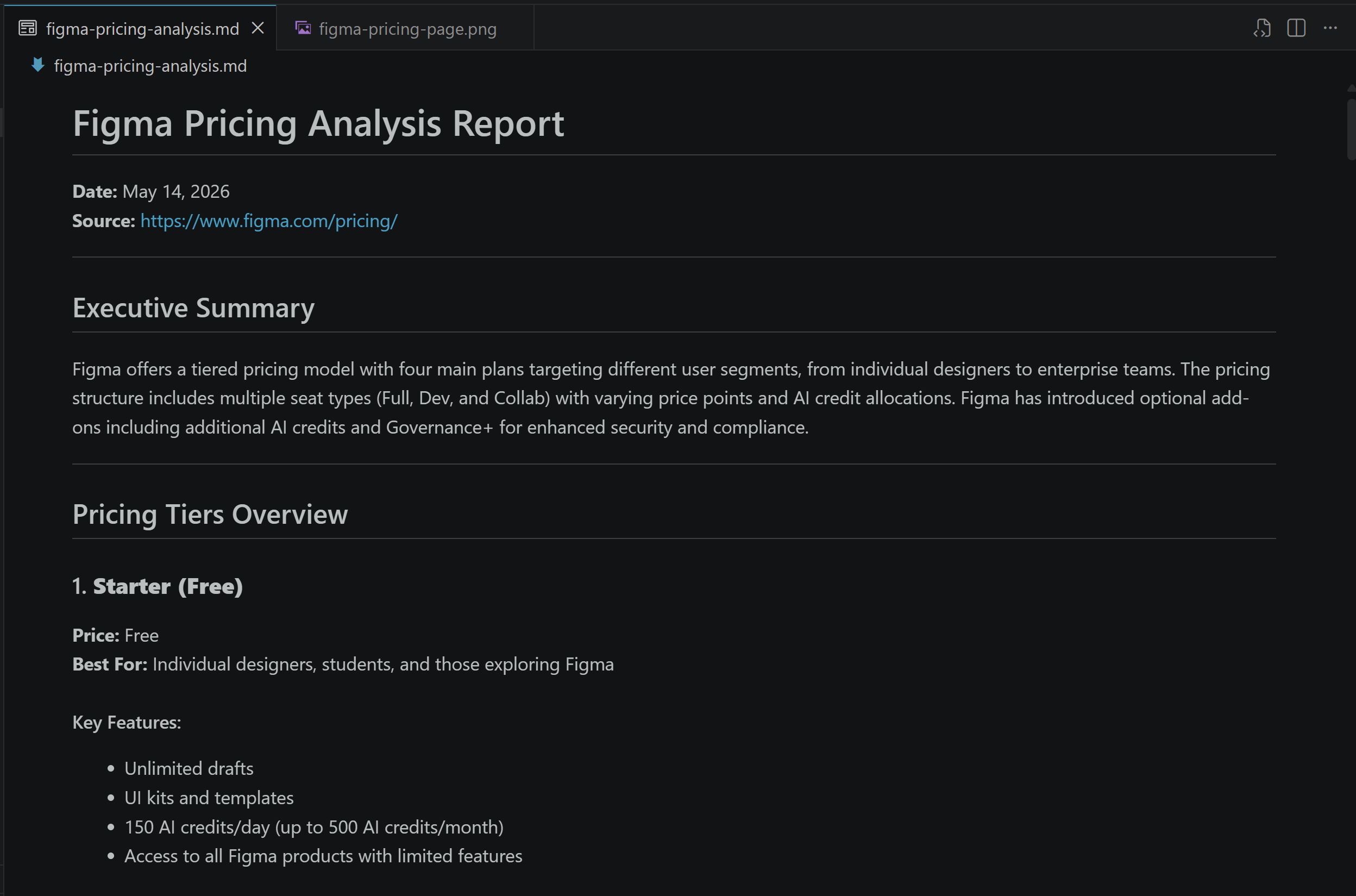Click the 'Unlimited drafts' bullet
Screen dimensions: 1356x896
point(189,768)
